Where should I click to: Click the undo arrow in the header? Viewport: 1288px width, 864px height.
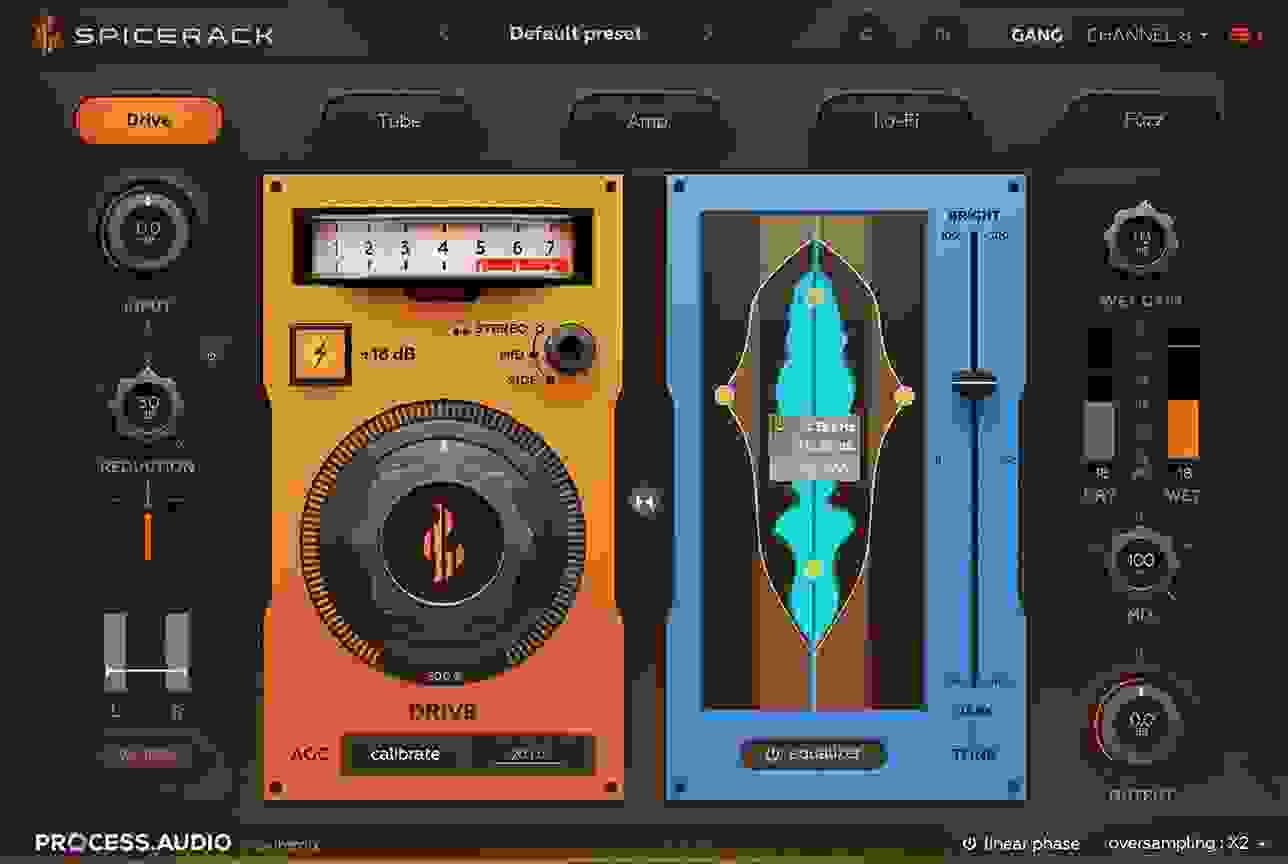point(865,34)
